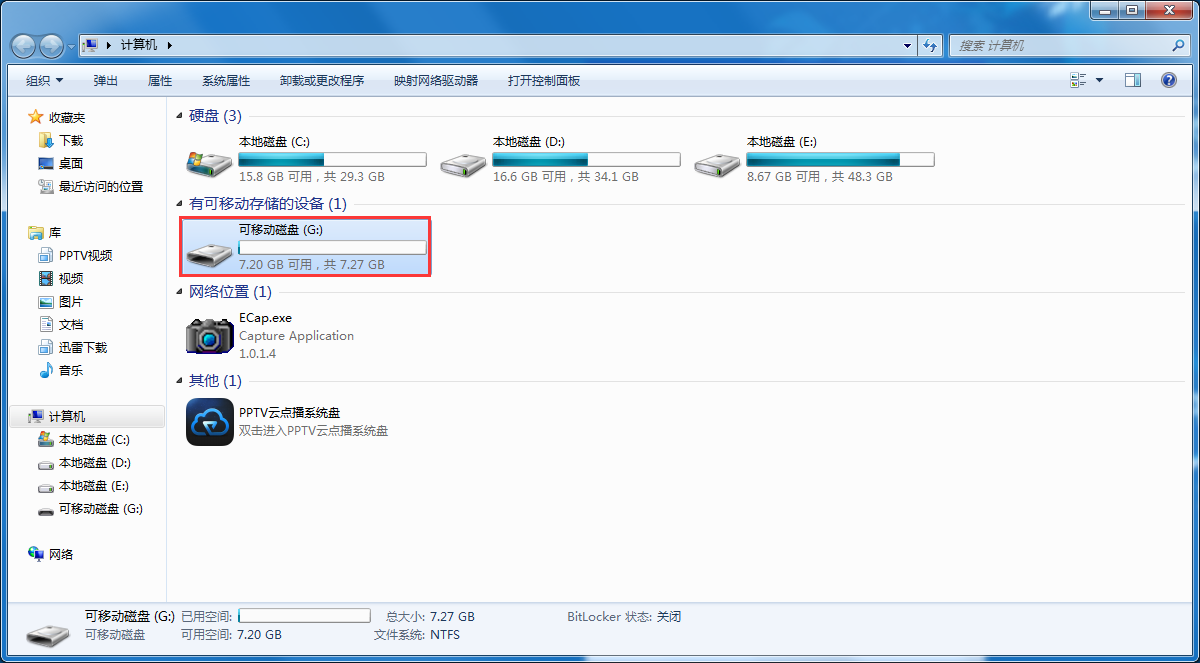1200x663 pixels.
Task: Click the magnifier search icon
Action: [x=1179, y=46]
